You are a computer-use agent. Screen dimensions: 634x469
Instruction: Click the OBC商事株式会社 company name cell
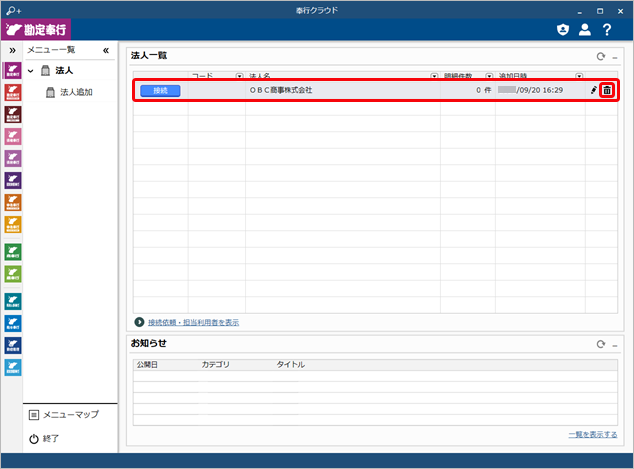(342, 90)
